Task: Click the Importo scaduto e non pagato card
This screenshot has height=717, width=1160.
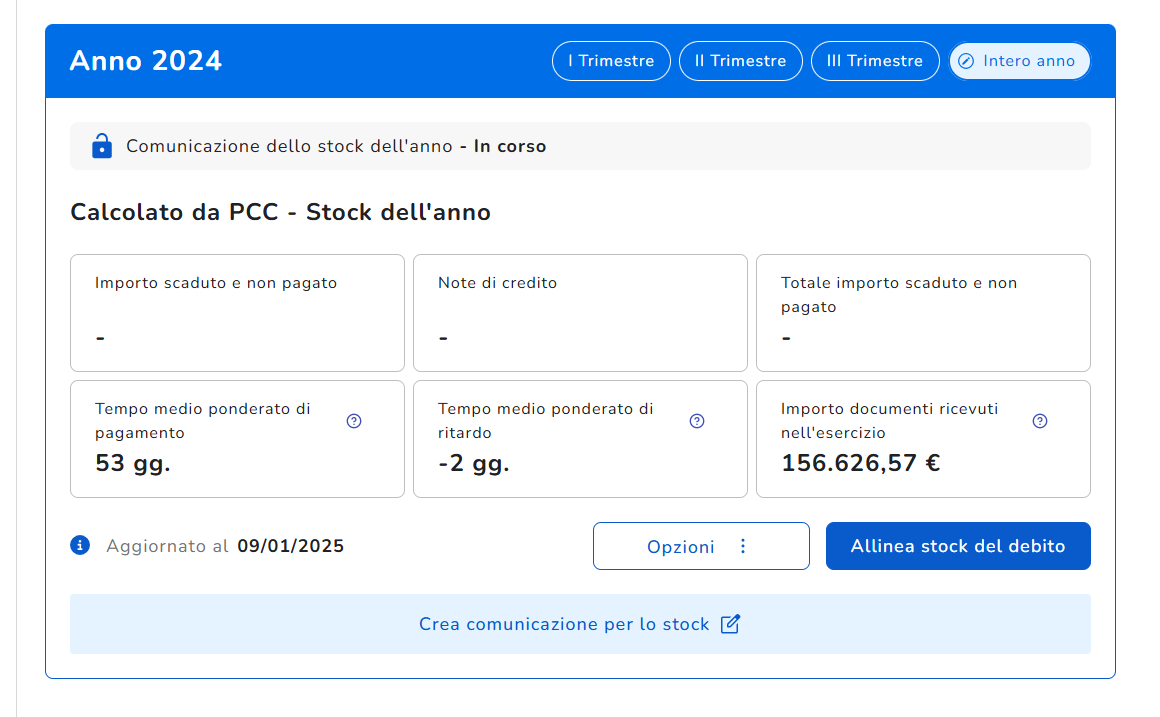Action: (237, 312)
